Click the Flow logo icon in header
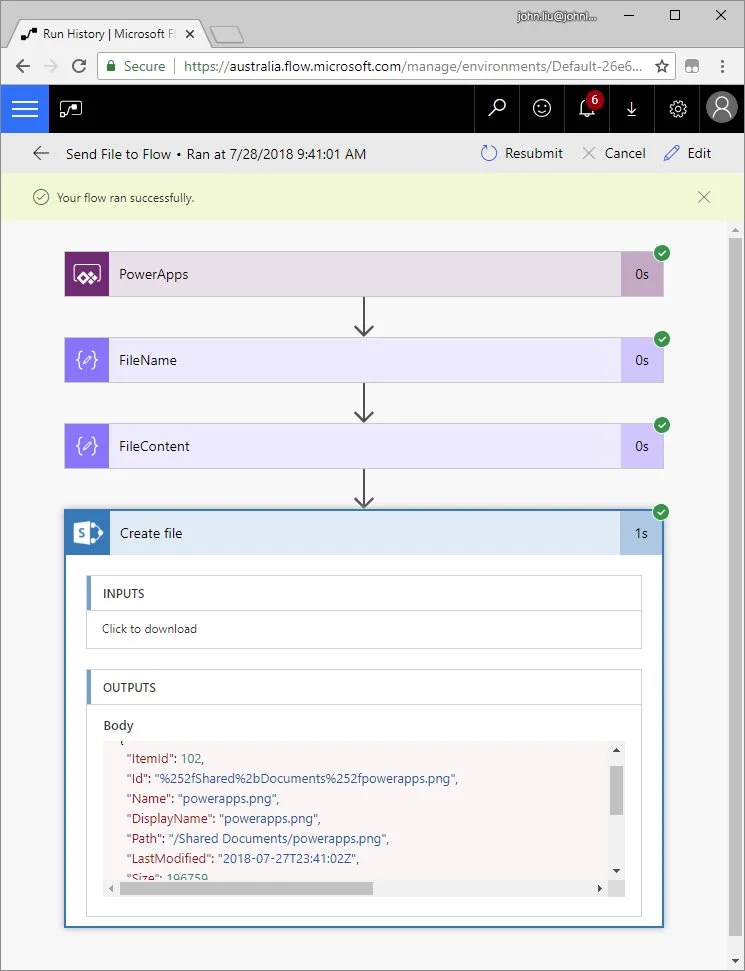745x971 pixels. 70,109
